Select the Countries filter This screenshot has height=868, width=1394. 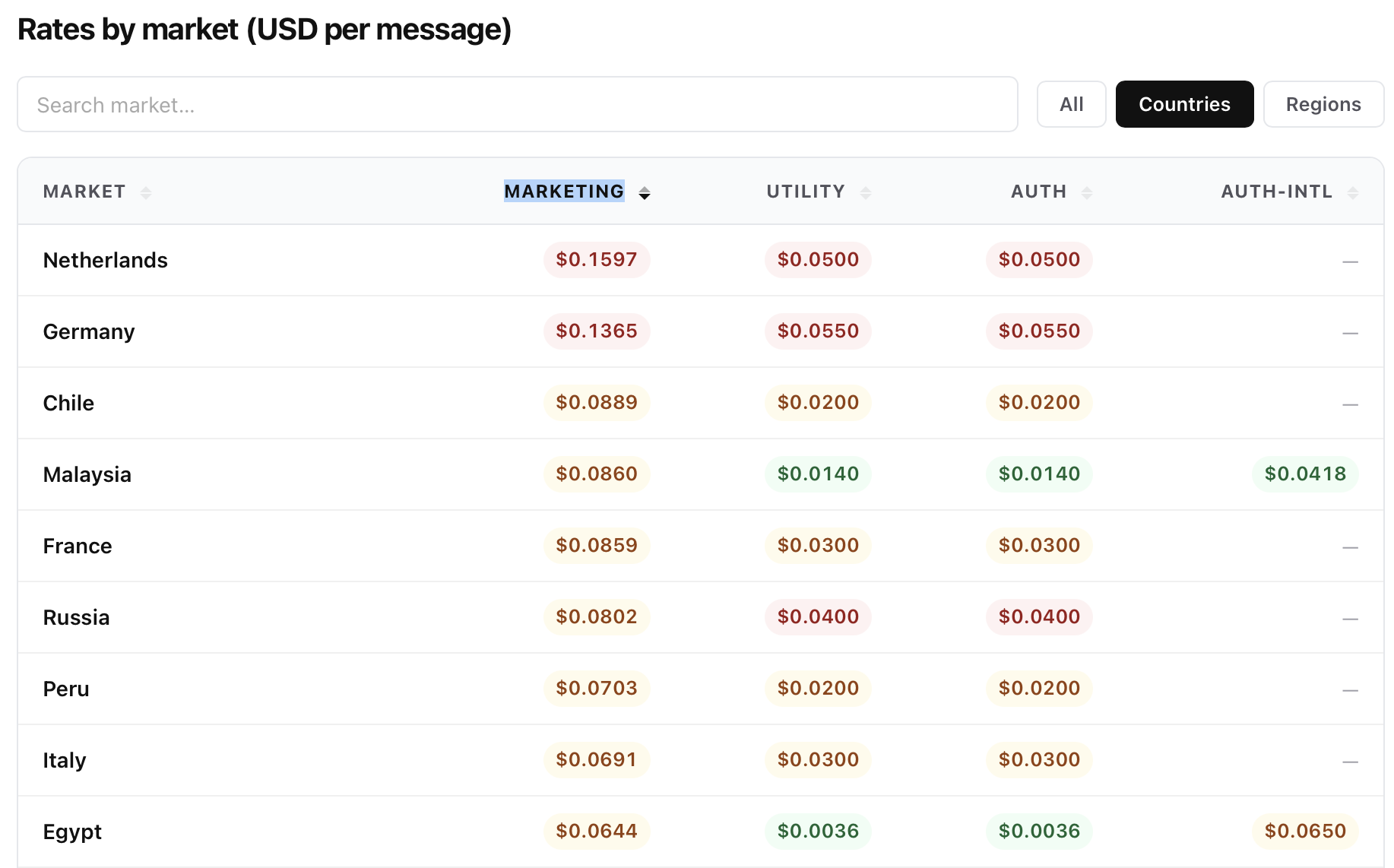[1184, 104]
